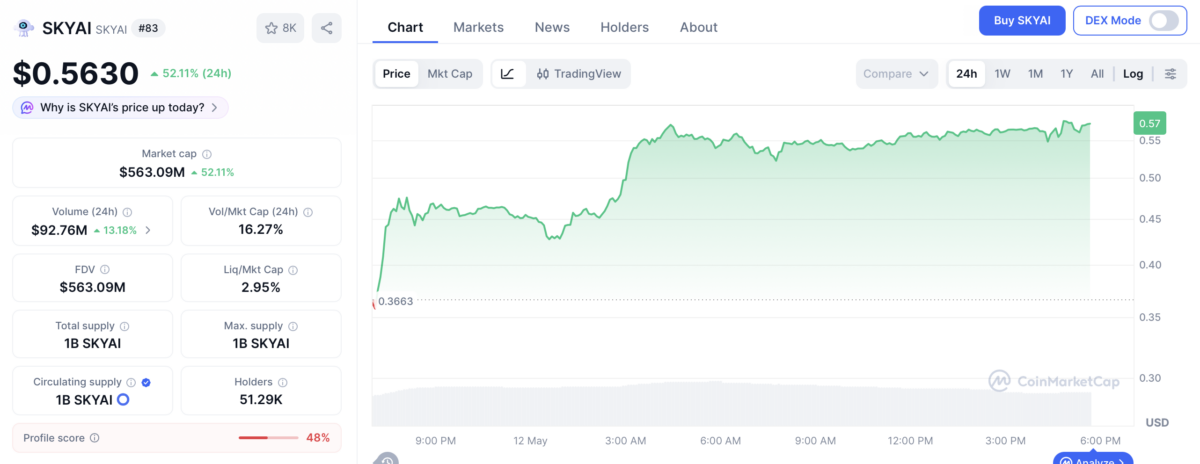Click circulating supply progress ring icon
Screen dimensions: 1200x464
[123, 400]
